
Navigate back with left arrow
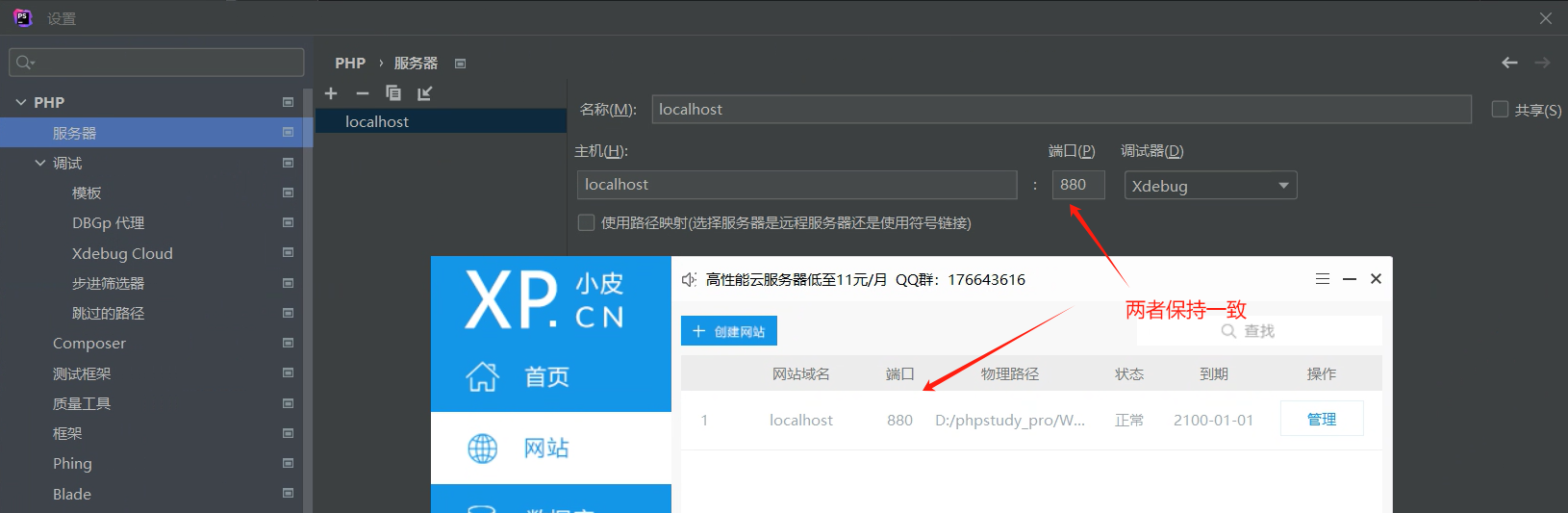tap(1509, 63)
